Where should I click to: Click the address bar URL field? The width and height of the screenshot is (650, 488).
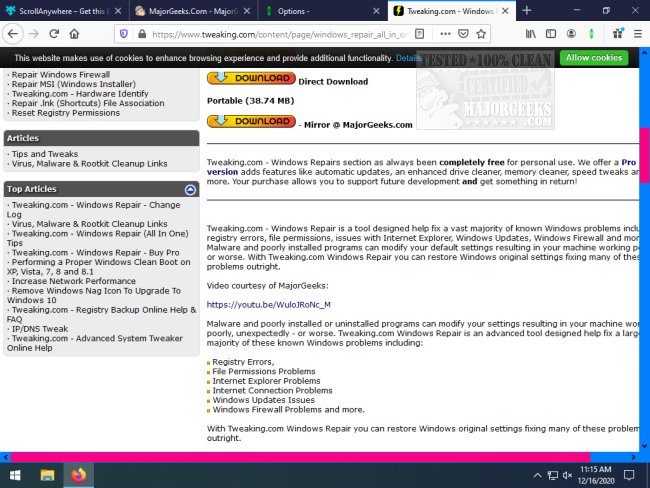point(280,34)
